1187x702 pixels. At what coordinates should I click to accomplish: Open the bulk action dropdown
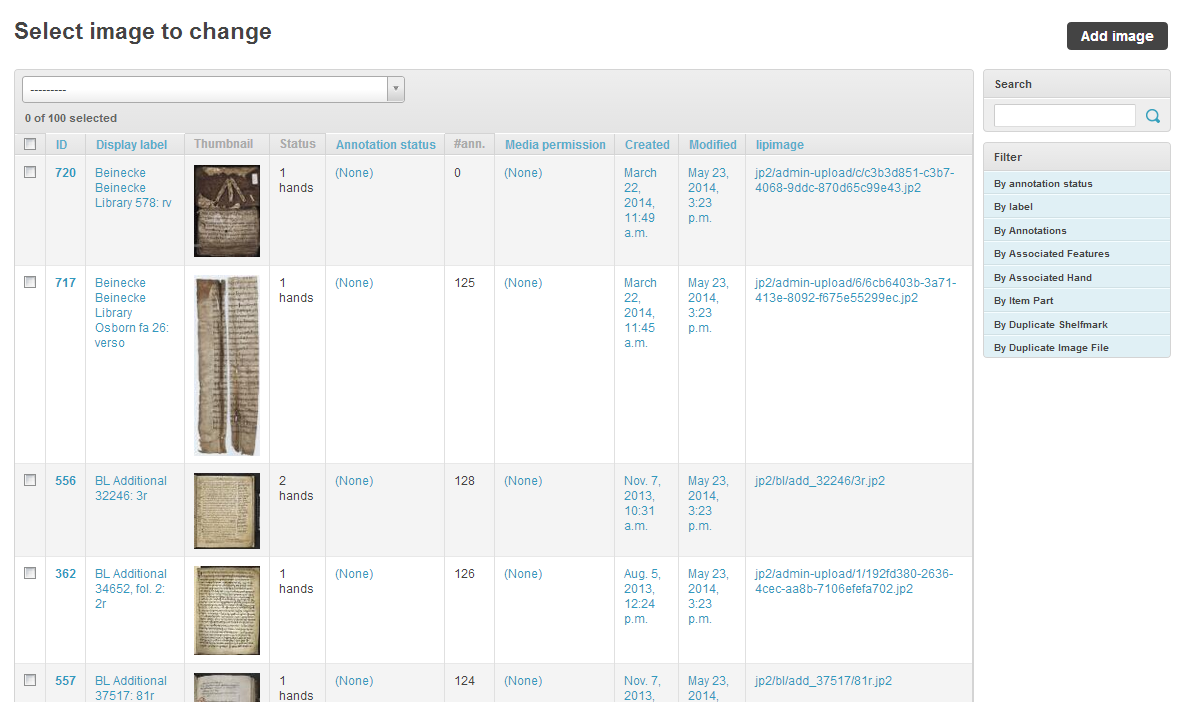(x=213, y=89)
